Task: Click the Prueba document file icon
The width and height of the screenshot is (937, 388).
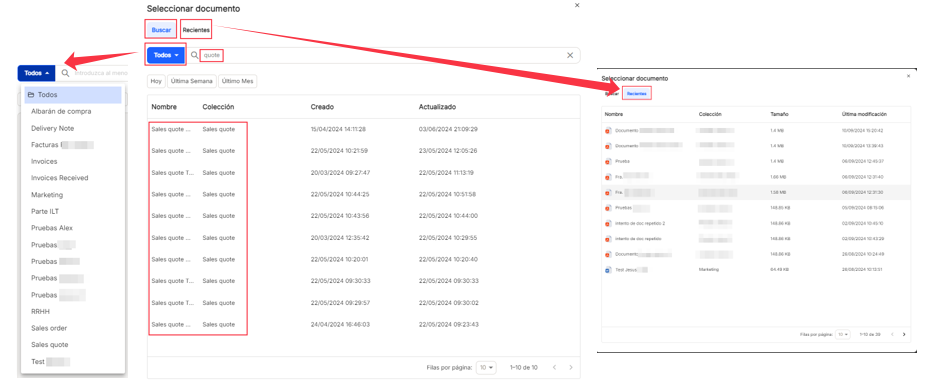Action: 608,161
